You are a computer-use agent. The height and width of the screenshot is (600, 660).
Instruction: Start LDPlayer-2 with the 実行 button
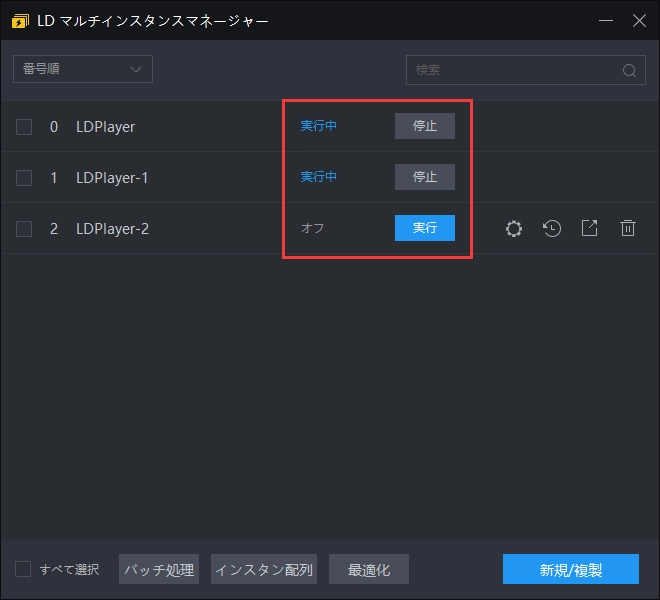425,228
